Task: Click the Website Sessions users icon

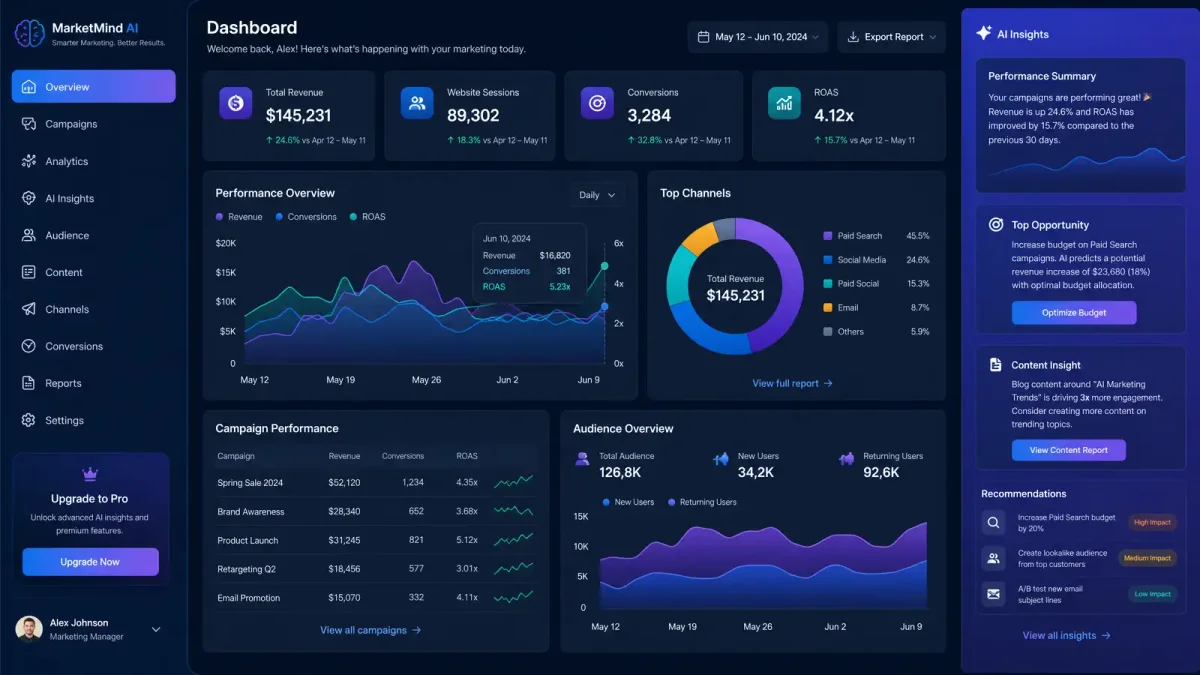Action: [417, 103]
